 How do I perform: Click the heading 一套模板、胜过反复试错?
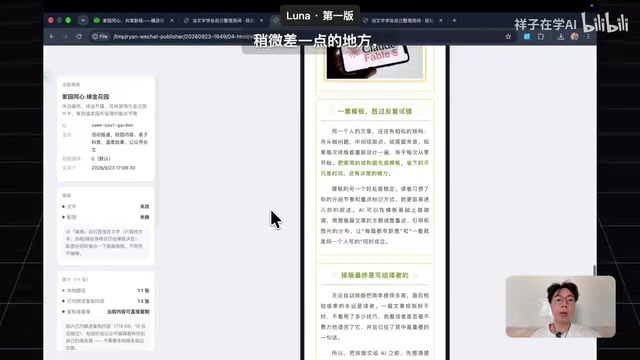[375, 111]
